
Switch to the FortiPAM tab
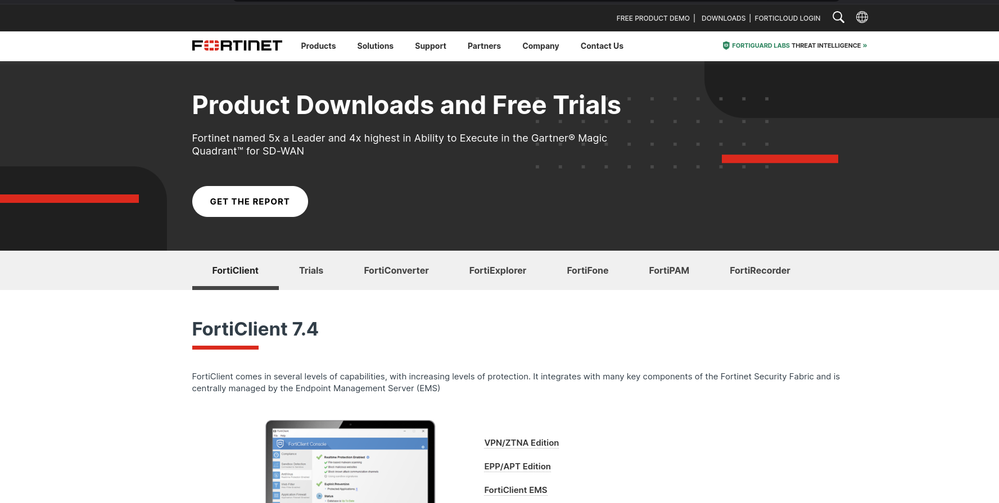pyautogui.click(x=669, y=270)
